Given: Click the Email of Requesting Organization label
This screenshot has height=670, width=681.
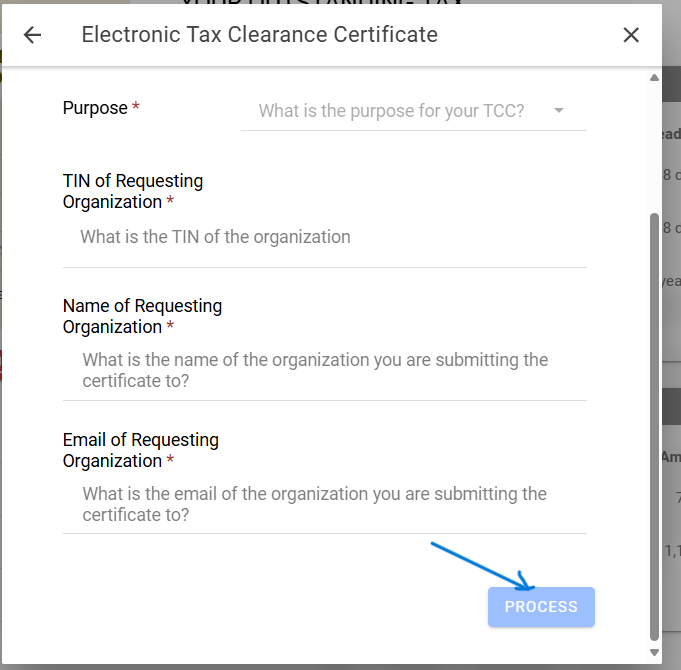Looking at the screenshot, I should coord(140,450).
